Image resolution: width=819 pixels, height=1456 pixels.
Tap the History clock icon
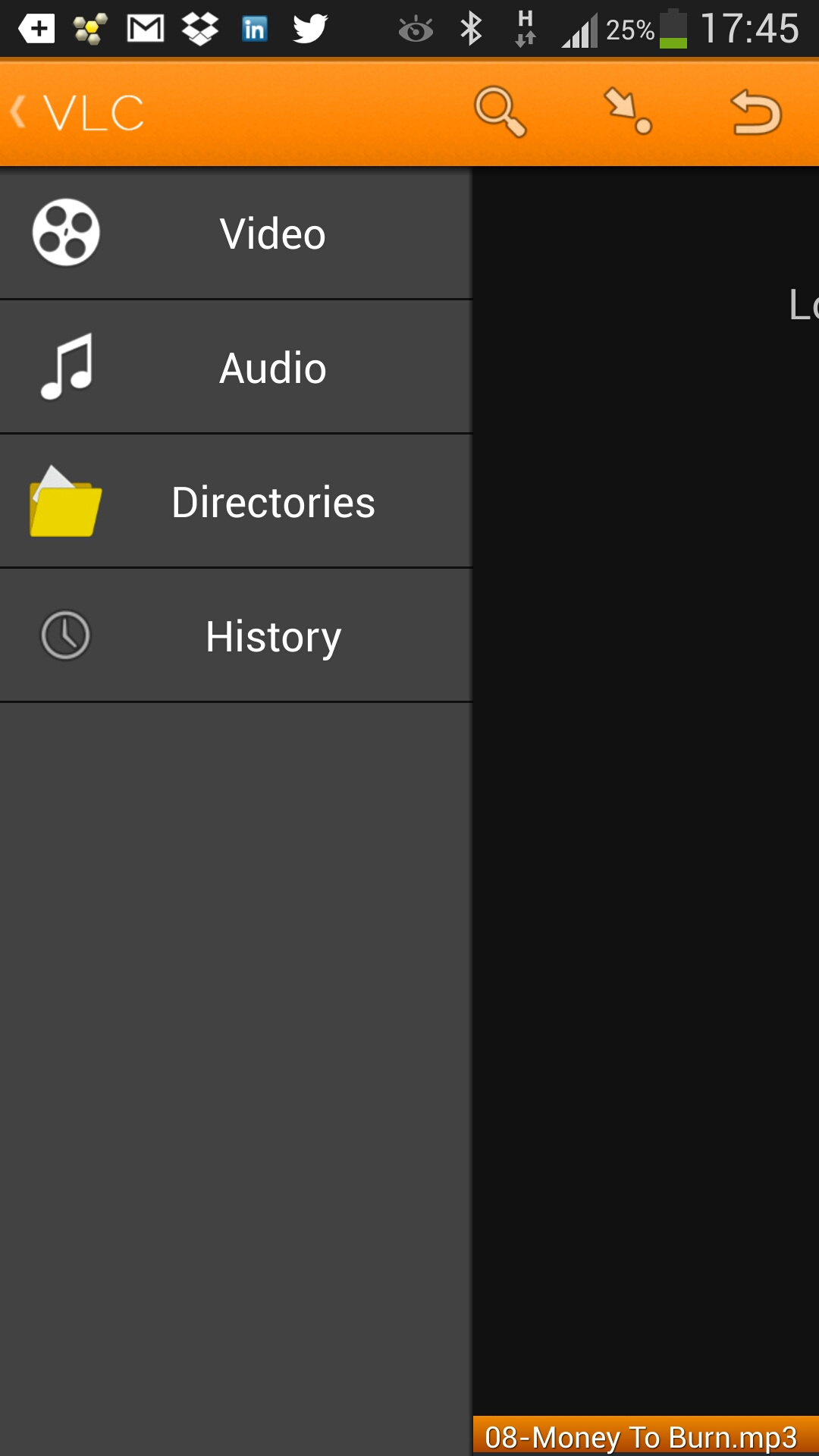(x=64, y=635)
